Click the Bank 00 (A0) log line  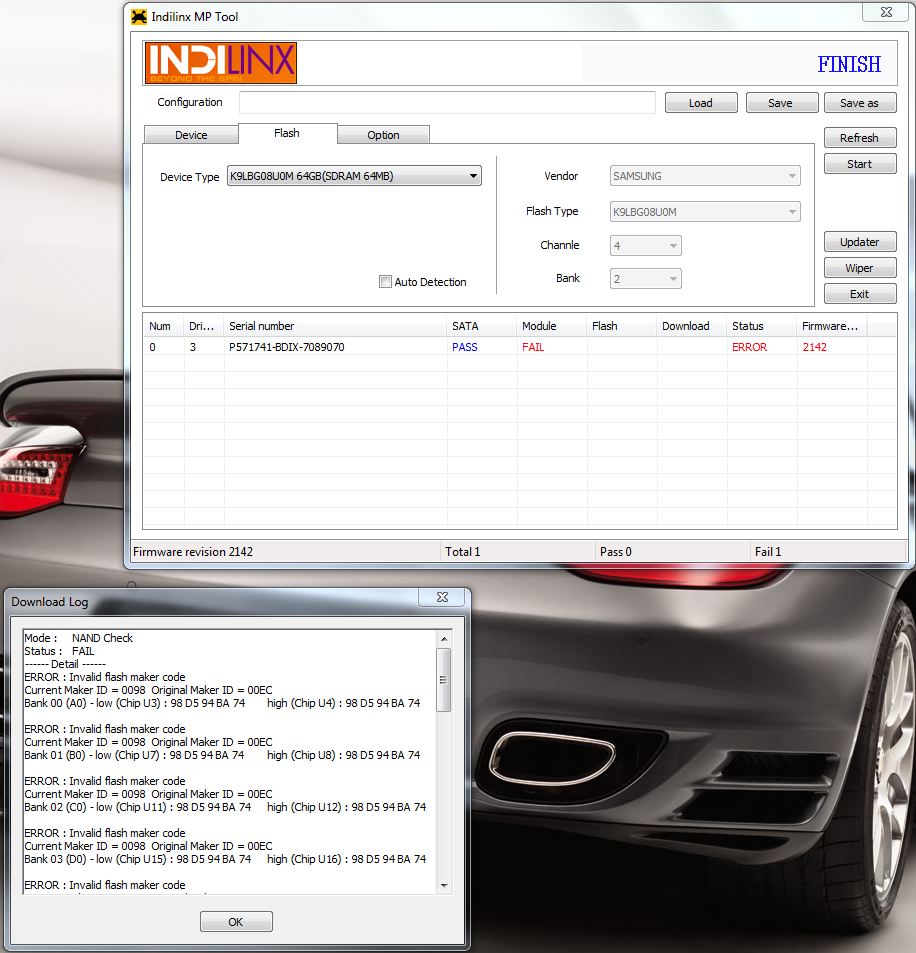pyautogui.click(x=222, y=703)
